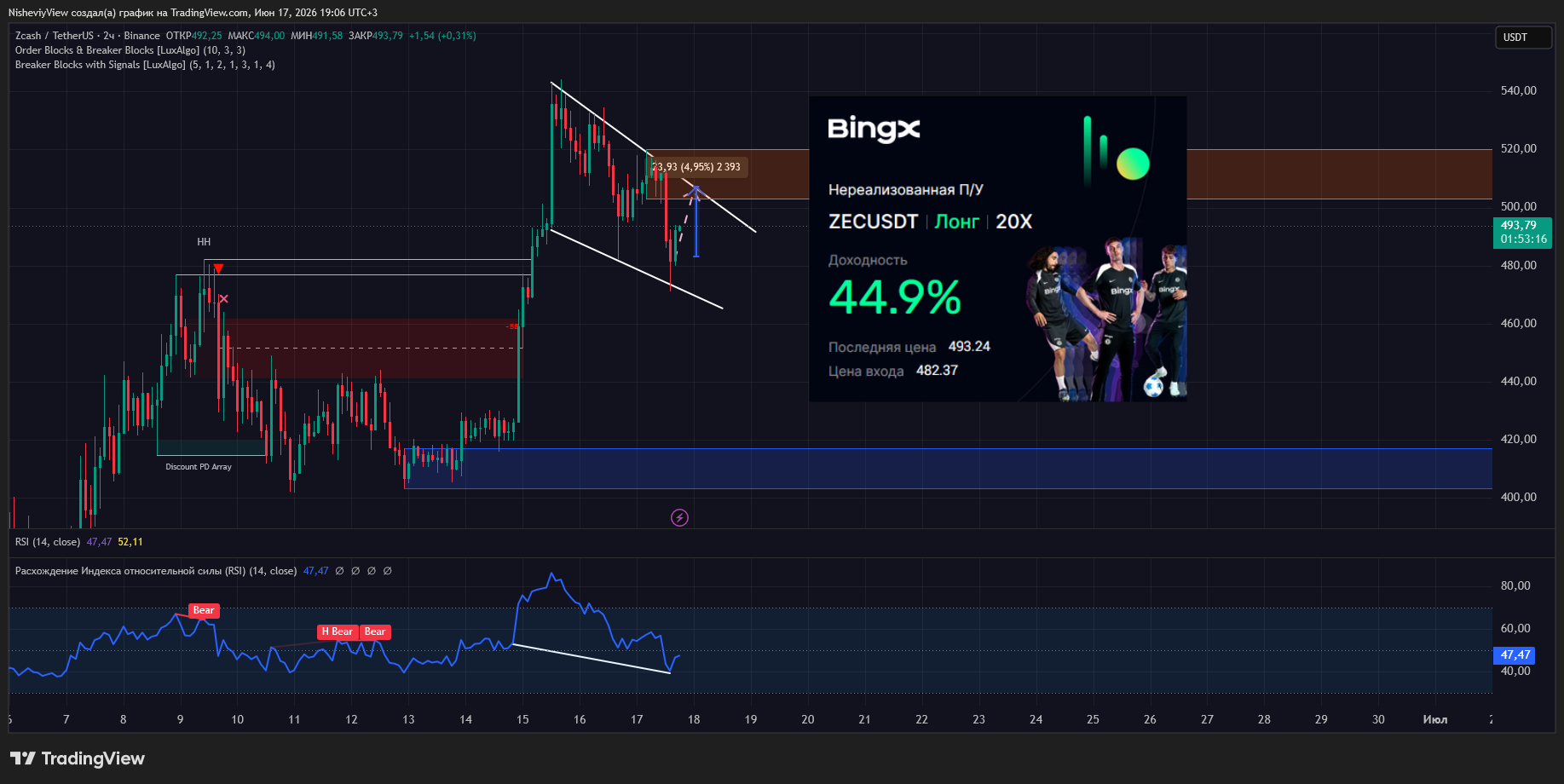The height and width of the screenshot is (784, 1564).
Task: Click the 60,00 RSI axis label
Action: click(x=1515, y=628)
